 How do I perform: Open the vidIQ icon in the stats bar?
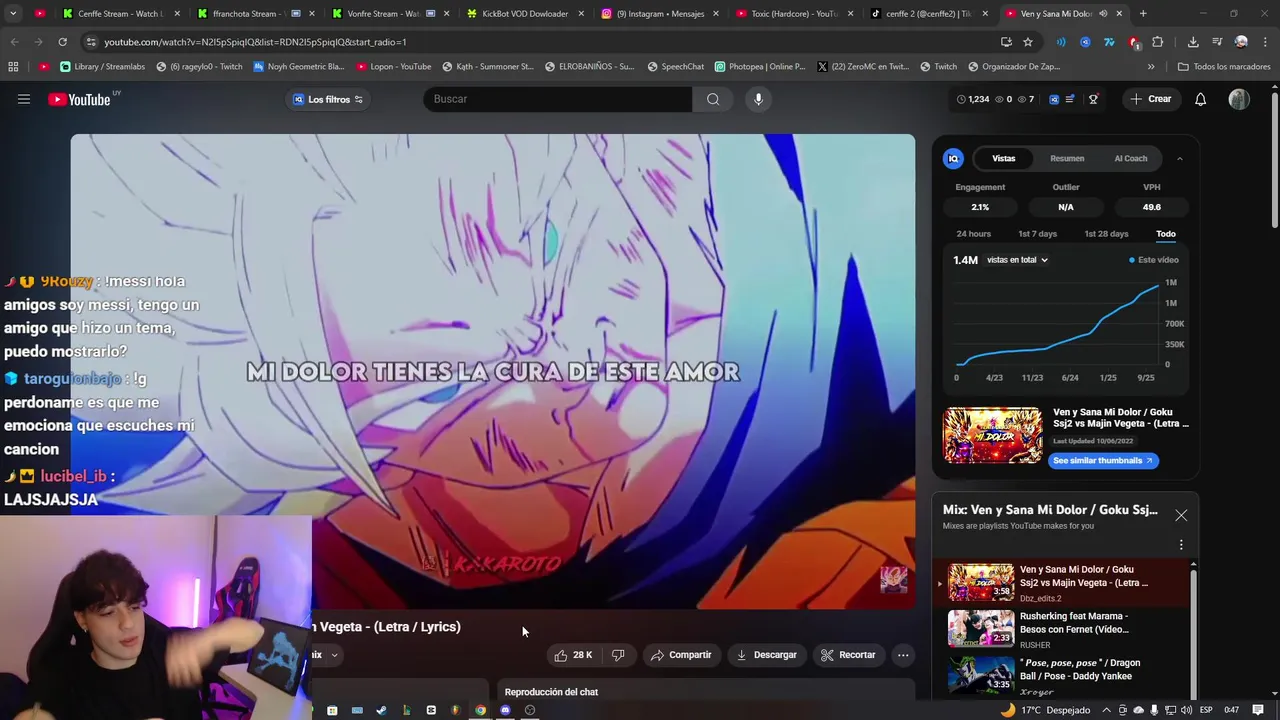click(x=1054, y=99)
